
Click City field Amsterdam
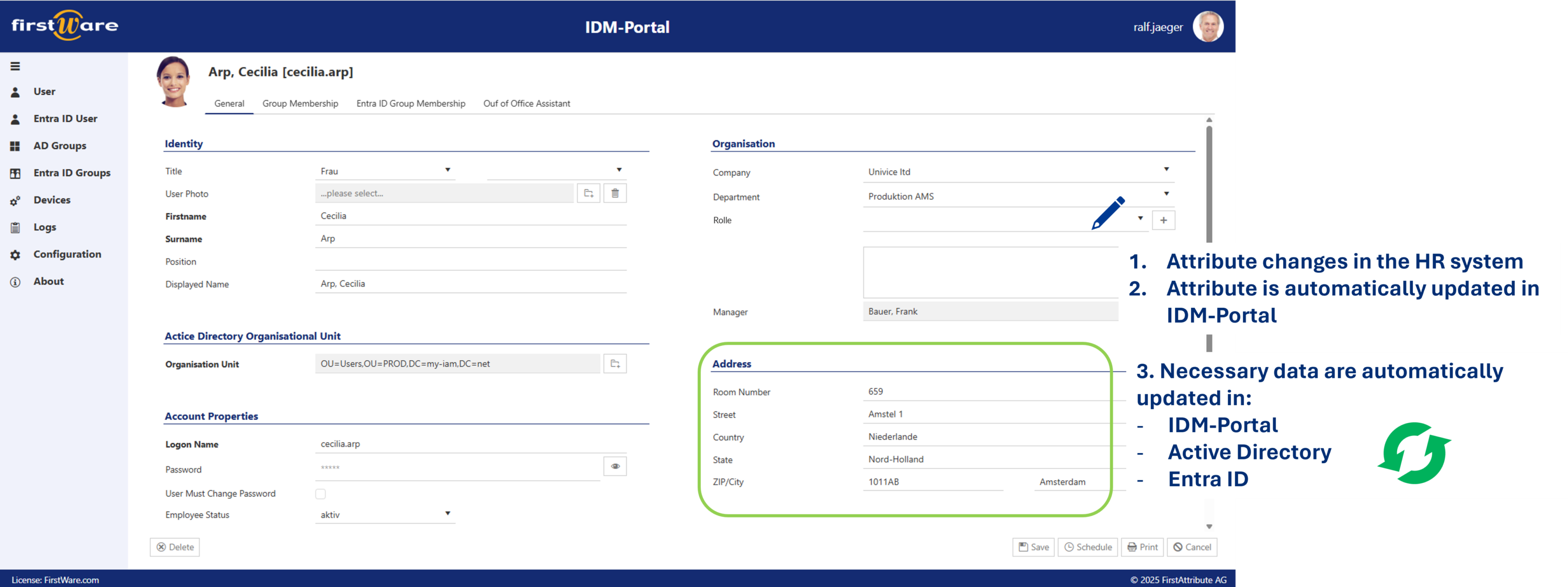pos(1080,481)
